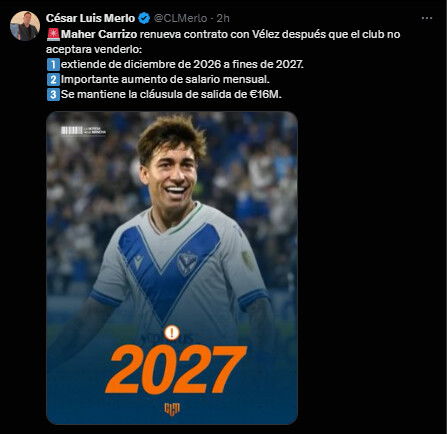Click the small orange logo below 2027
This screenshot has height=434, width=447.
[172, 409]
